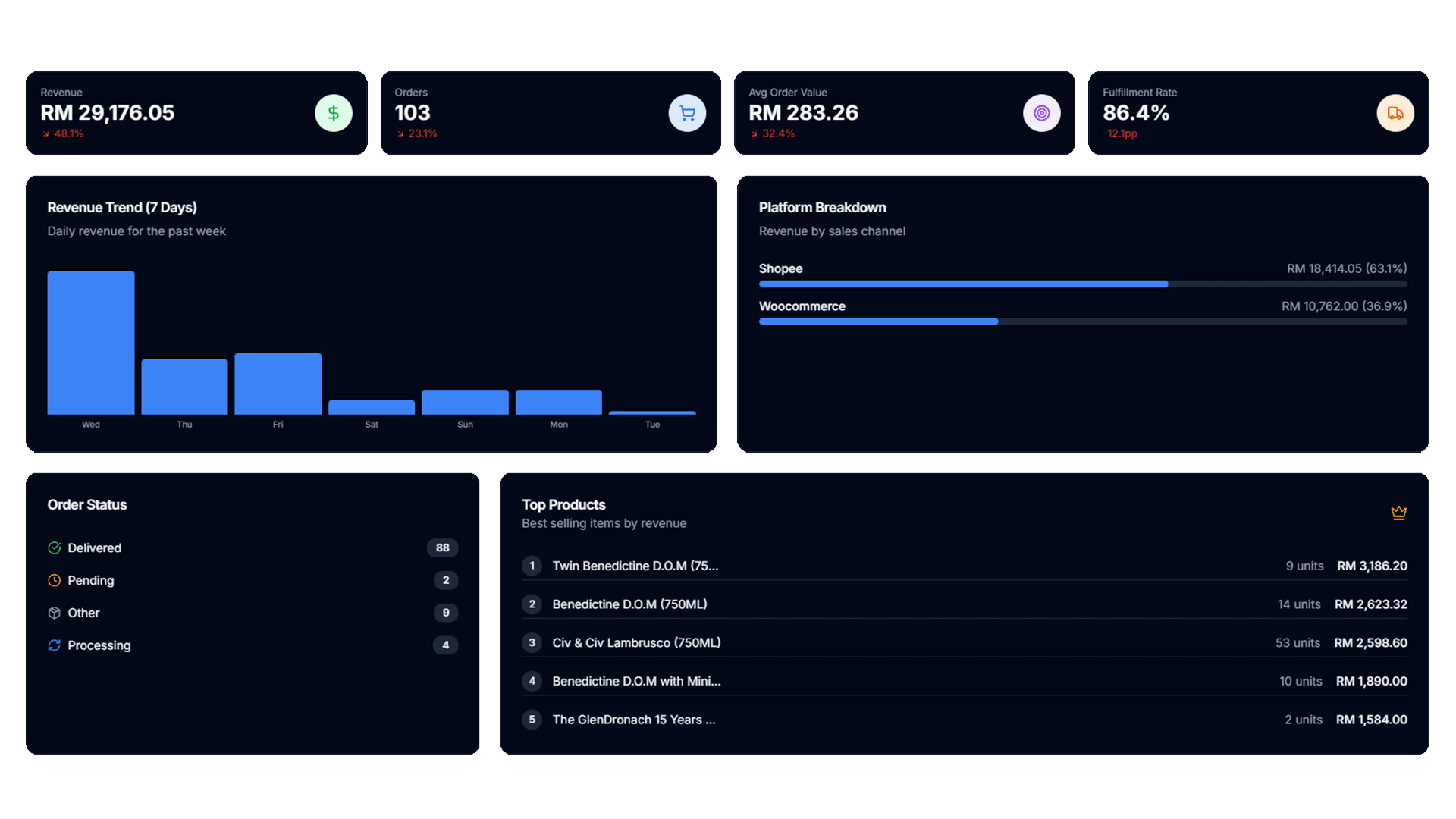Click the RM 2,623.32 revenue value
The image size is (1456, 819).
[x=1371, y=604]
